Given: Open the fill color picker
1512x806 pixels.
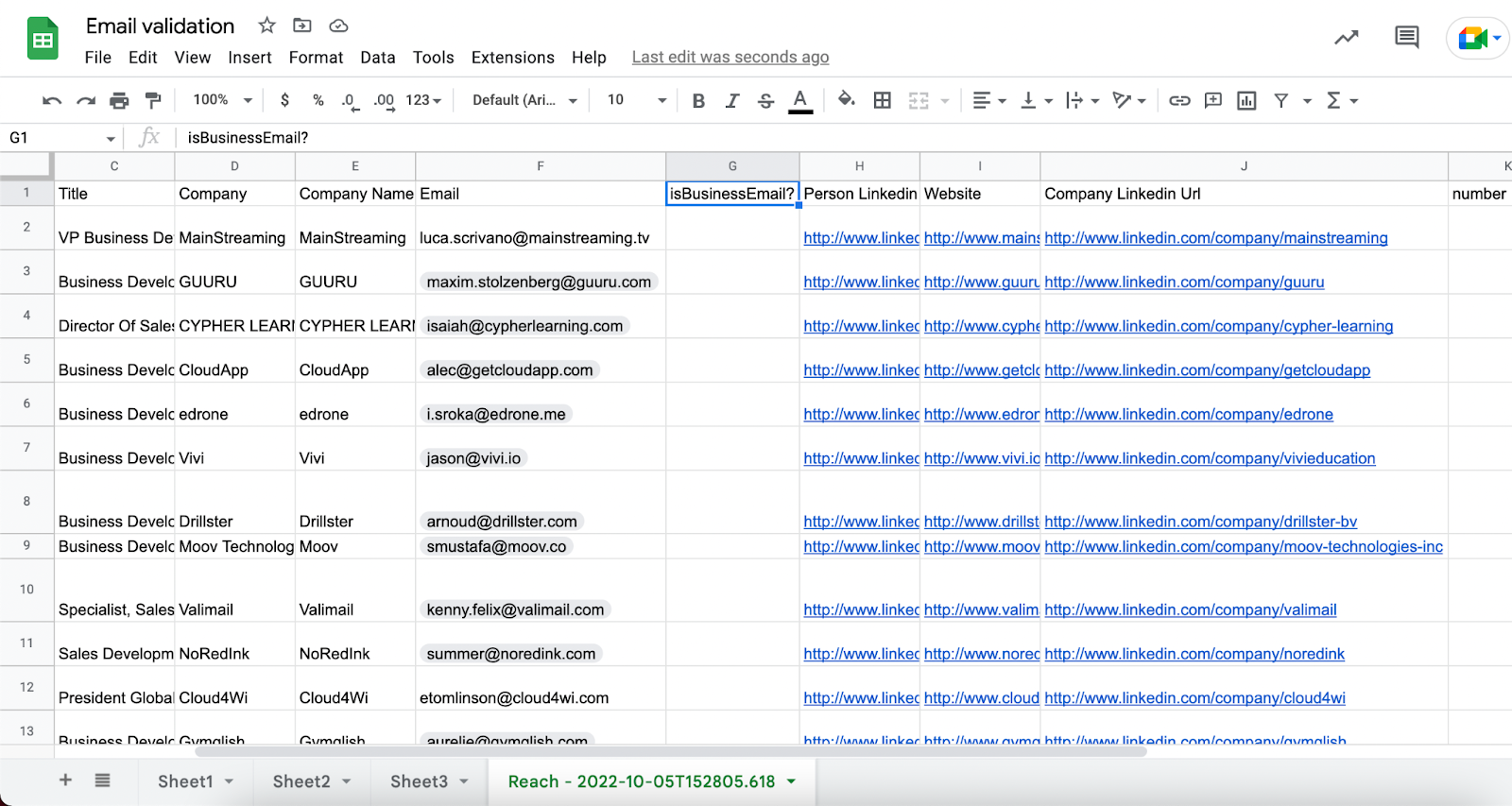Looking at the screenshot, I should pos(847,99).
